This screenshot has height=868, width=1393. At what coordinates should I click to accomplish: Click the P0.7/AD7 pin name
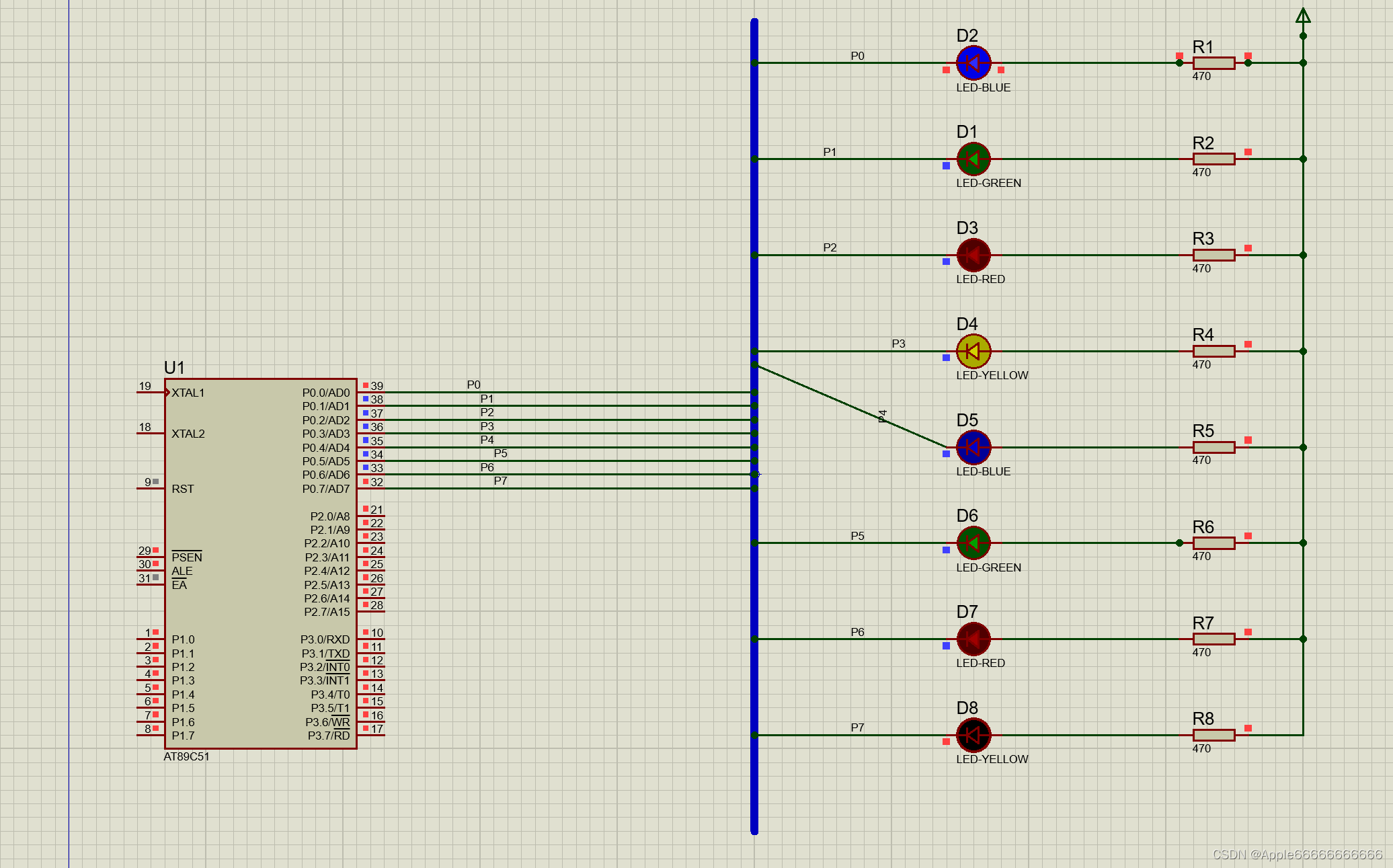326,489
